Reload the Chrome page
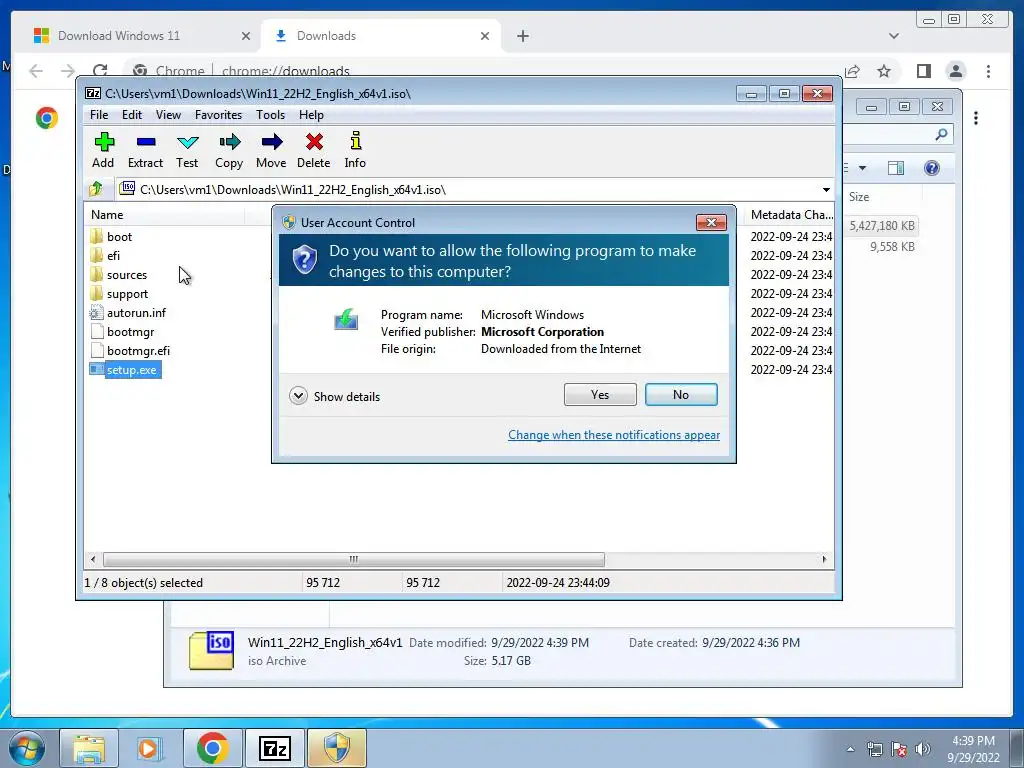Screen dimensions: 1024x768 99,71
